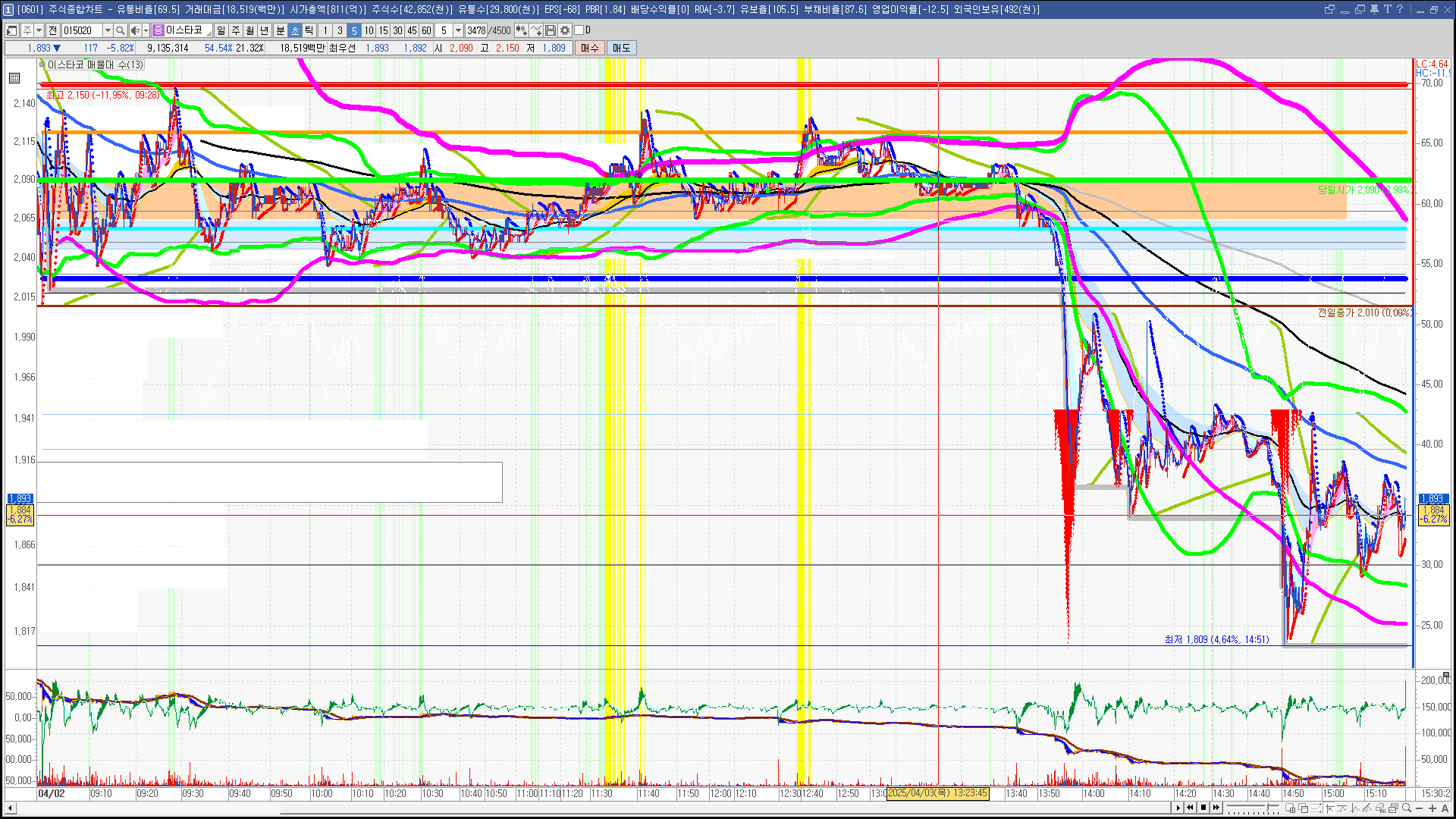1456x819 pixels.
Task: Click the fast-forward playback button
Action: pyautogui.click(x=1216, y=808)
